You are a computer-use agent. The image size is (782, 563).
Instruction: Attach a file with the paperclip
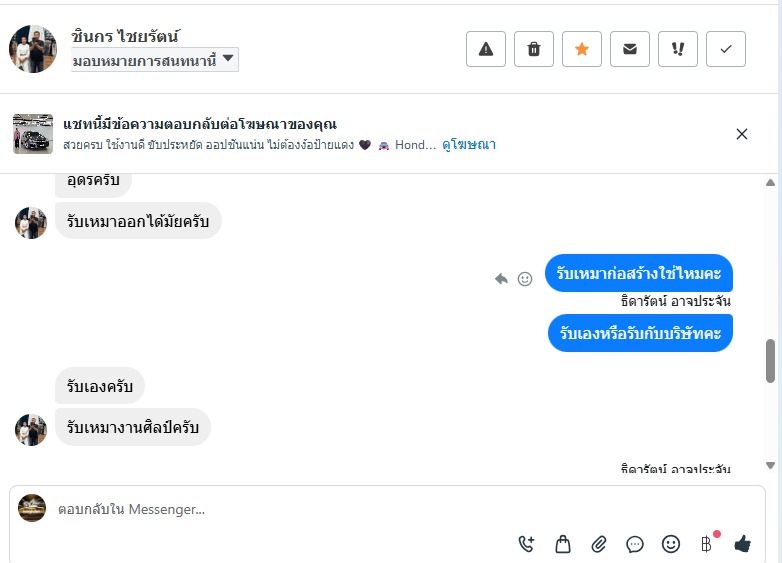pyautogui.click(x=599, y=544)
